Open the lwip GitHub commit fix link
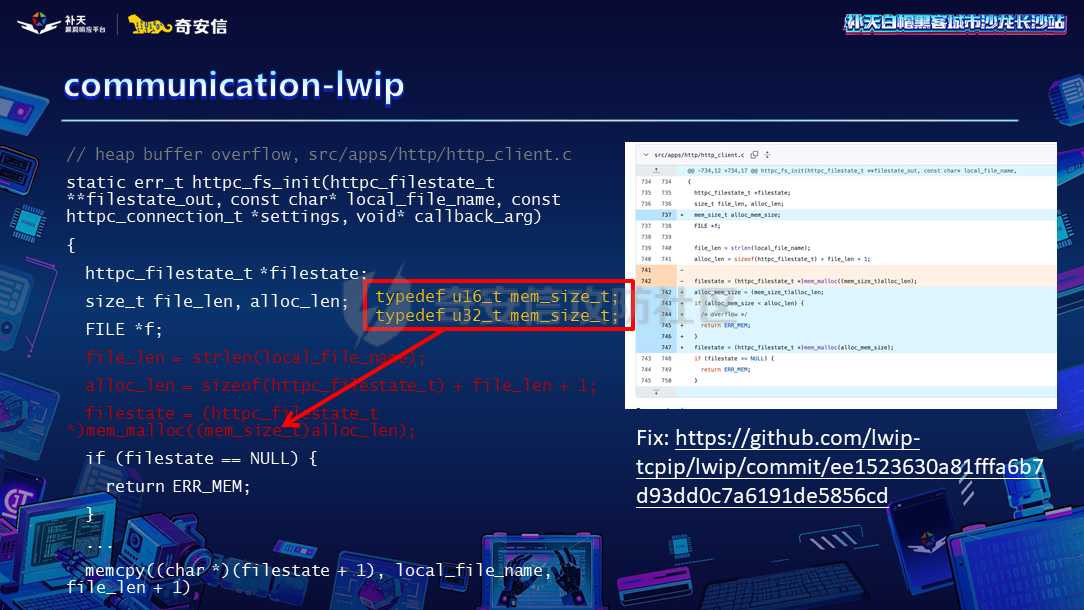 coord(840,467)
